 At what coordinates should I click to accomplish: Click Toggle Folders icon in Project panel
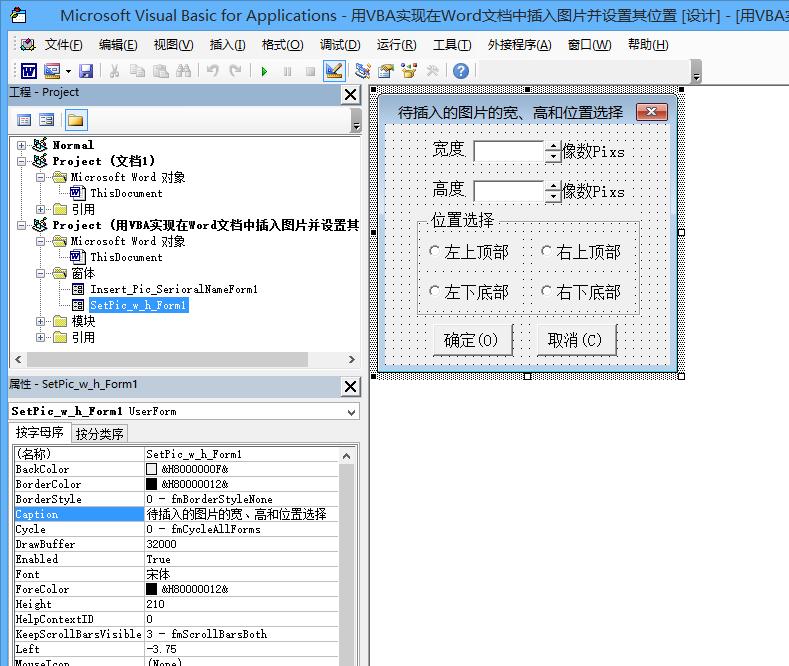pyautogui.click(x=75, y=120)
